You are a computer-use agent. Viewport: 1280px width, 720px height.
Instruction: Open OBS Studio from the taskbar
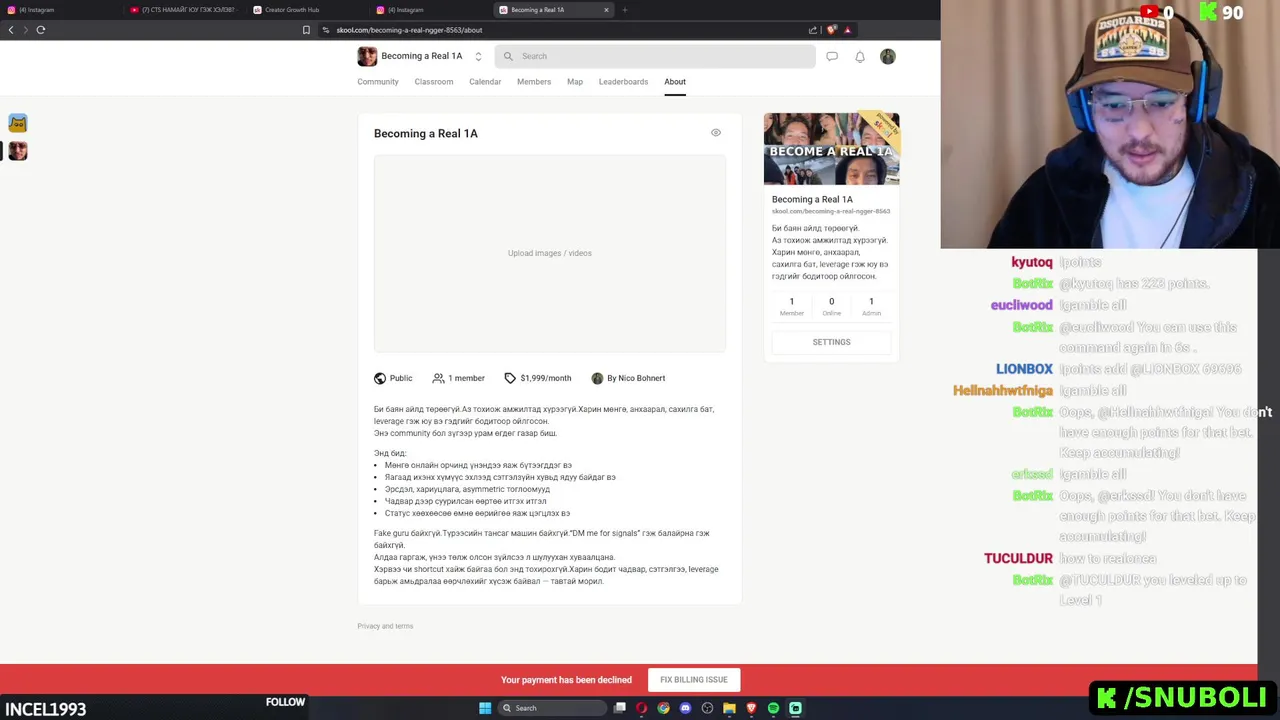tap(707, 708)
